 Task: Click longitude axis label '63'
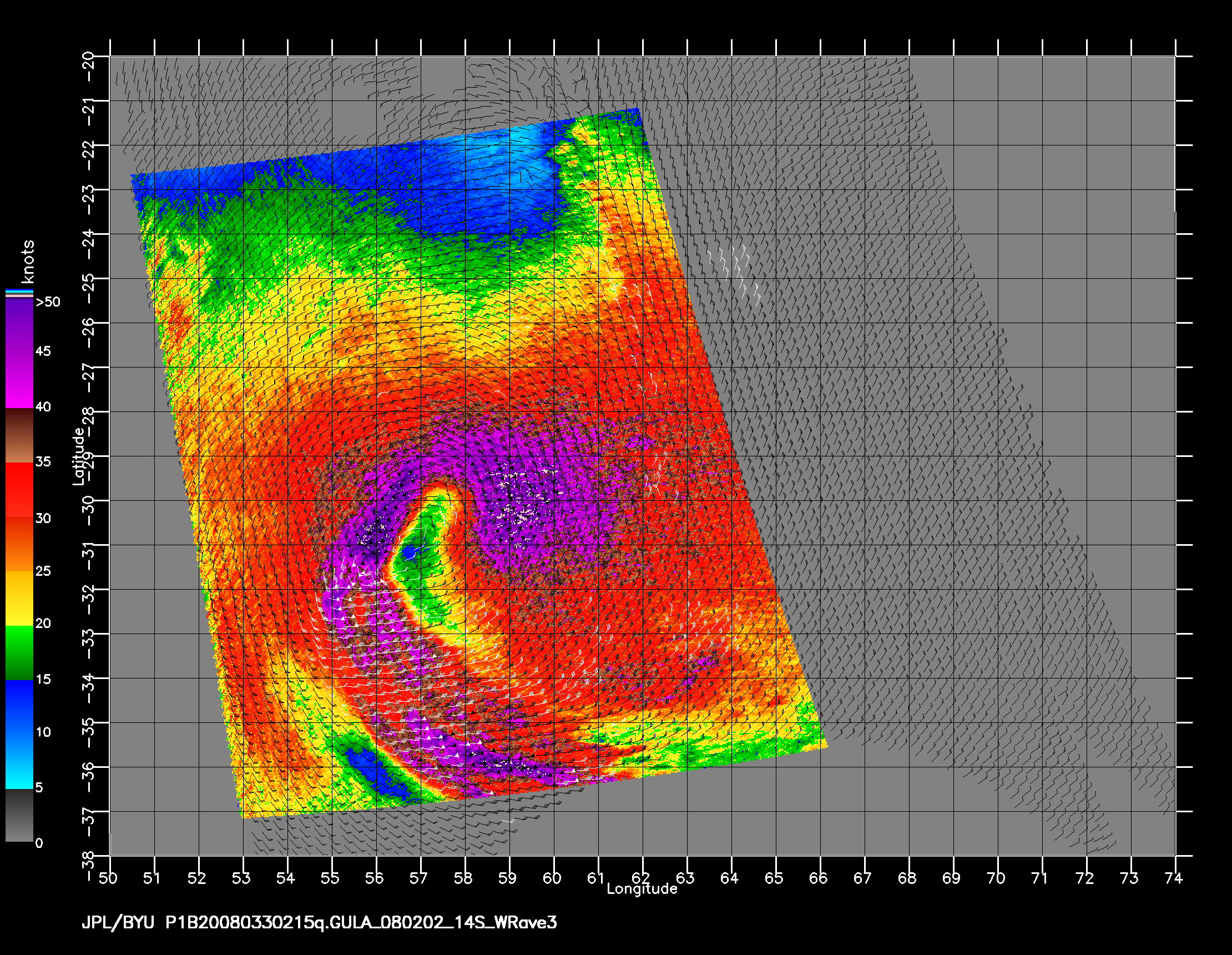pos(685,878)
